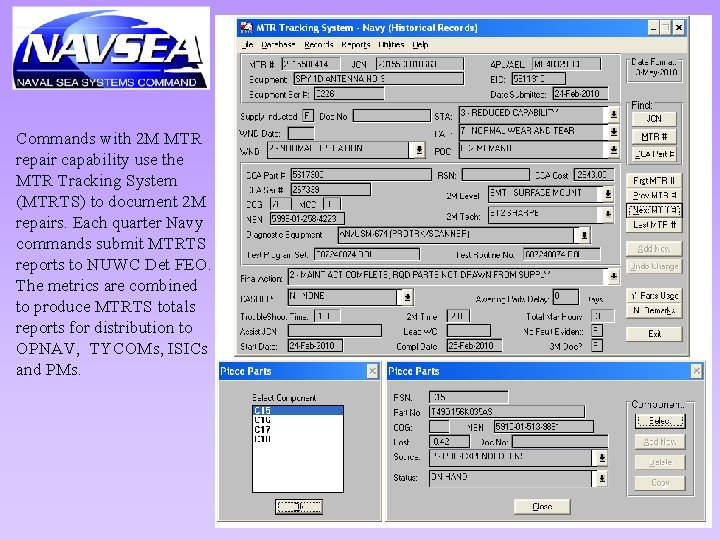Open the Parts Usage button
The height and width of the screenshot is (540, 720).
click(654, 296)
